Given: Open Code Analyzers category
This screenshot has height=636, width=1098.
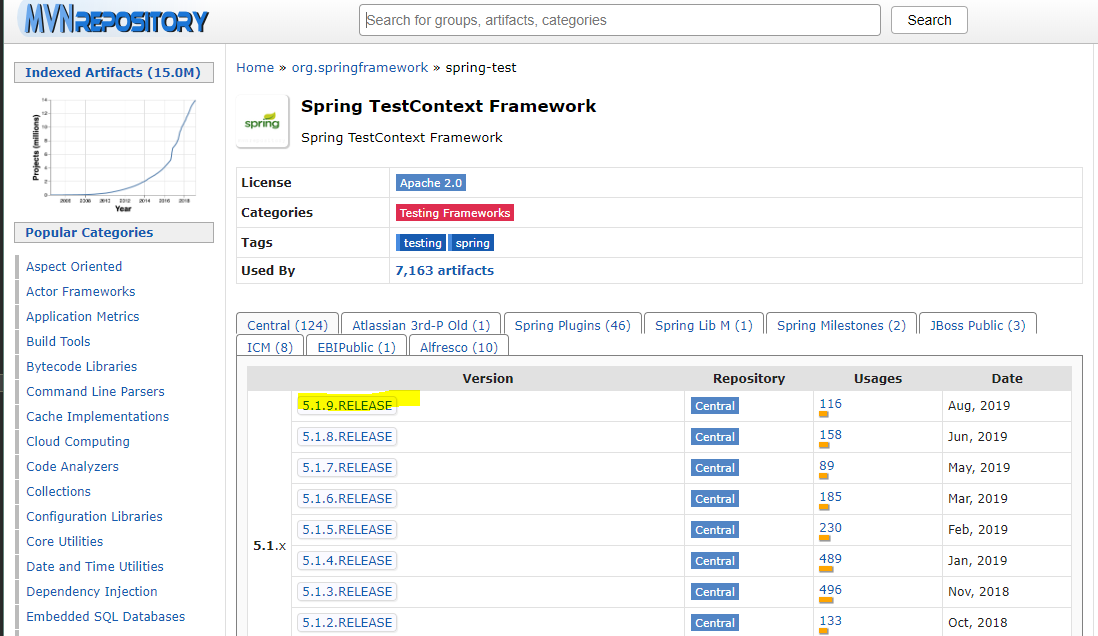Looking at the screenshot, I should click(72, 466).
